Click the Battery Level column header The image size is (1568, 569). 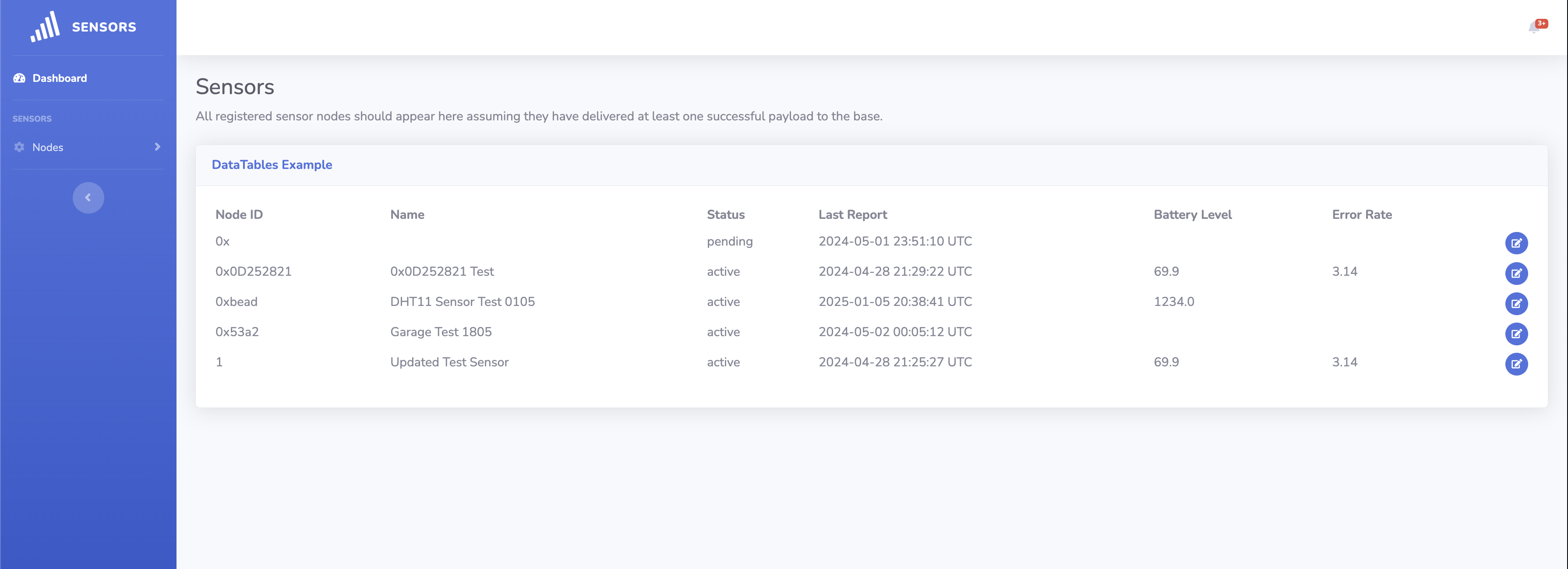click(1192, 214)
